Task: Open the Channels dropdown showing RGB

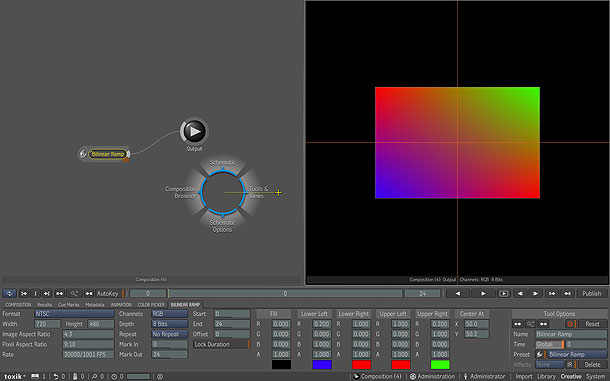Action: point(169,314)
